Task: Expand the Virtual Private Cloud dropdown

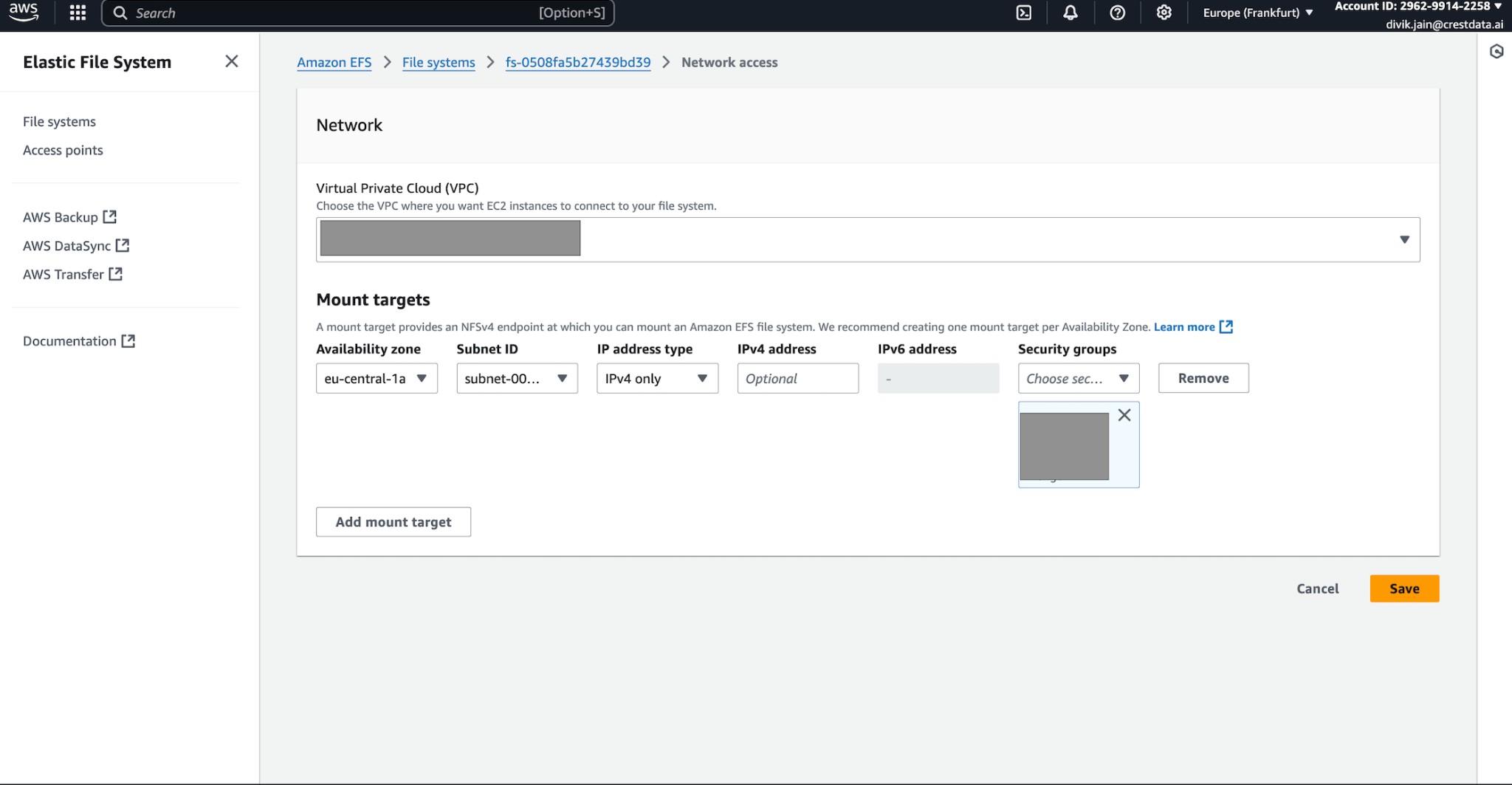Action: tap(867, 239)
